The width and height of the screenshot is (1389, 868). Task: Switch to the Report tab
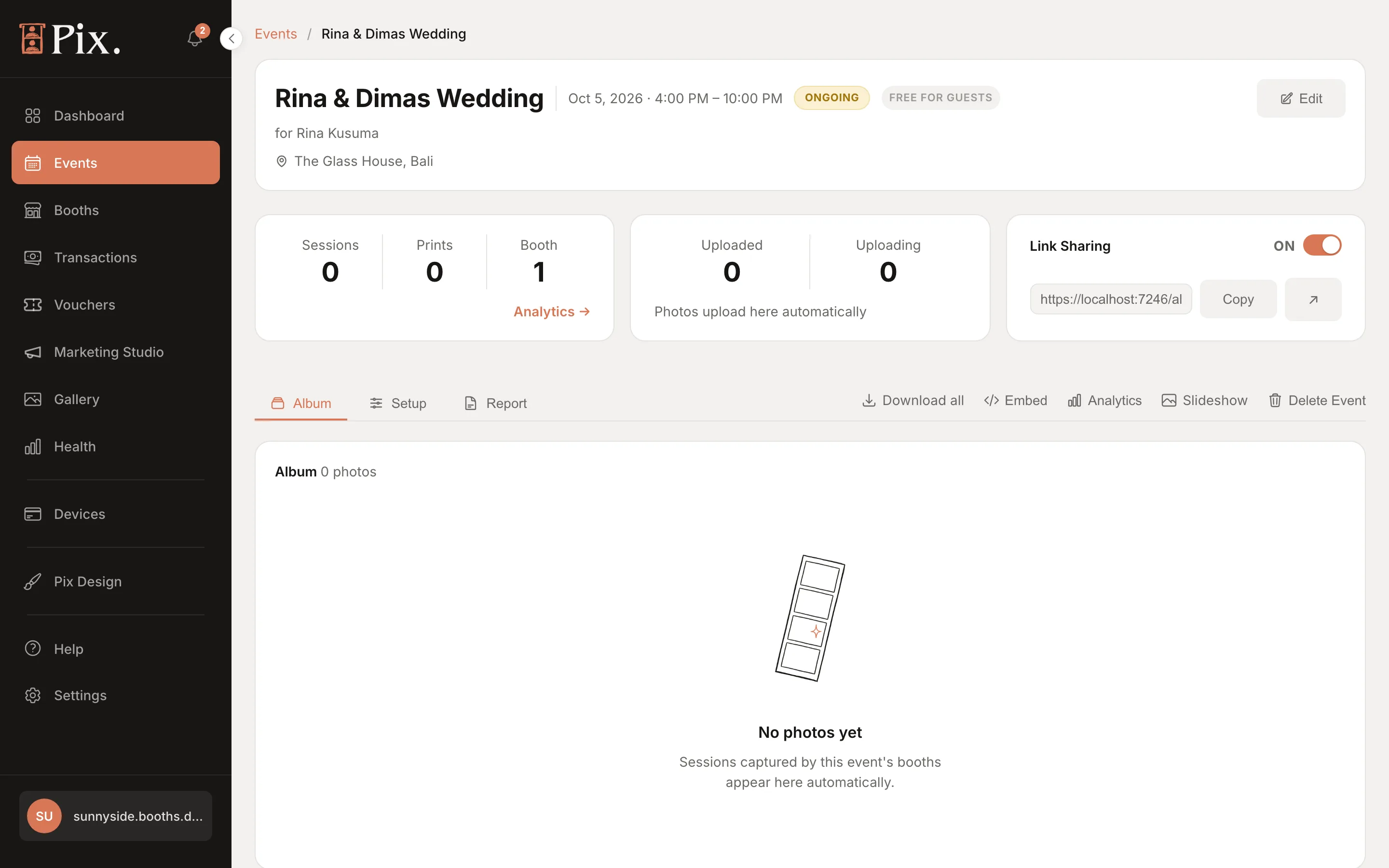(495, 403)
